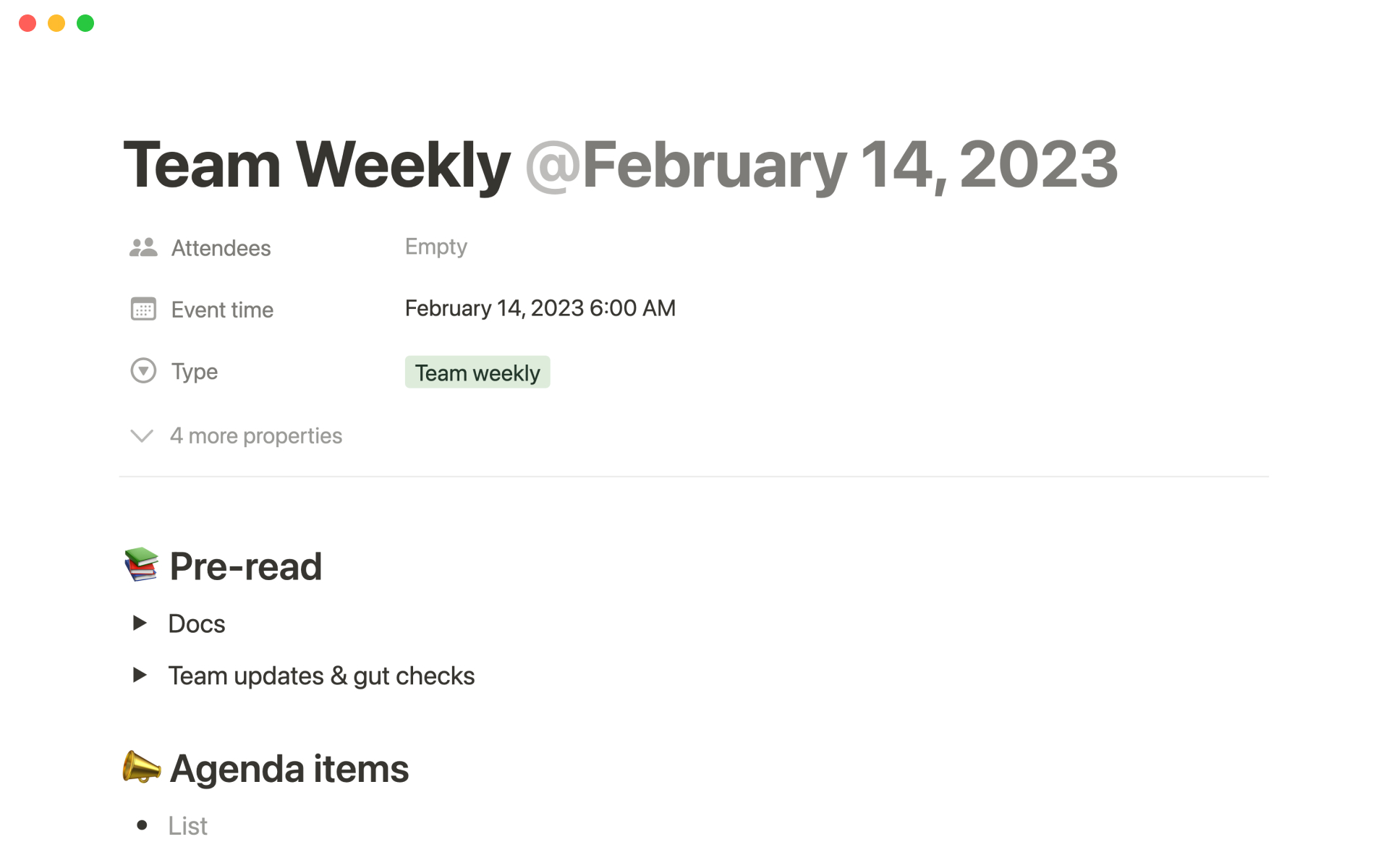1389x868 pixels.
Task: Expand the 4 more properties chevron
Action: point(142,435)
